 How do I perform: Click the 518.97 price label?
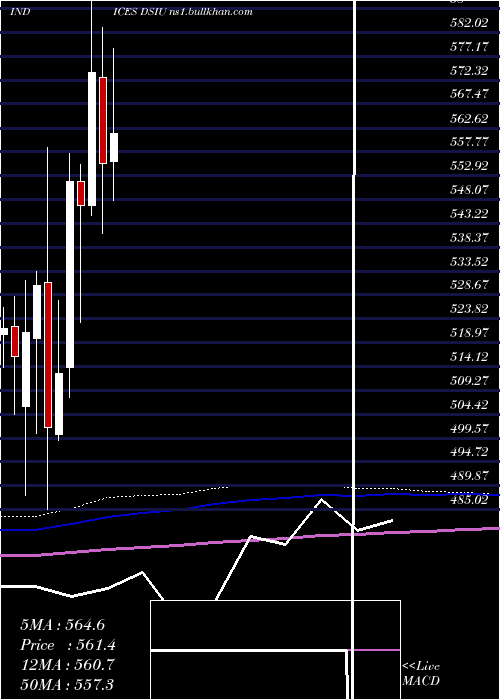[x=468, y=333]
